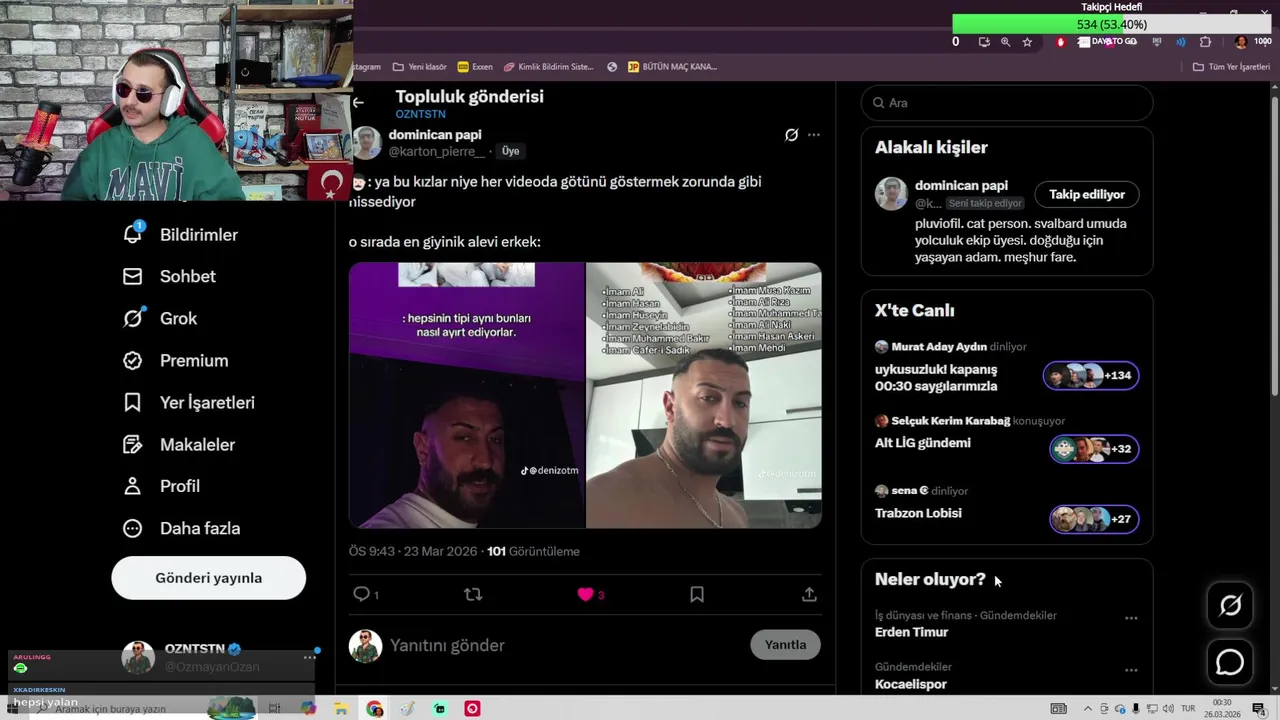This screenshot has width=1280, height=720.
Task: Open Sohbet messages envelope icon
Action: [132, 276]
